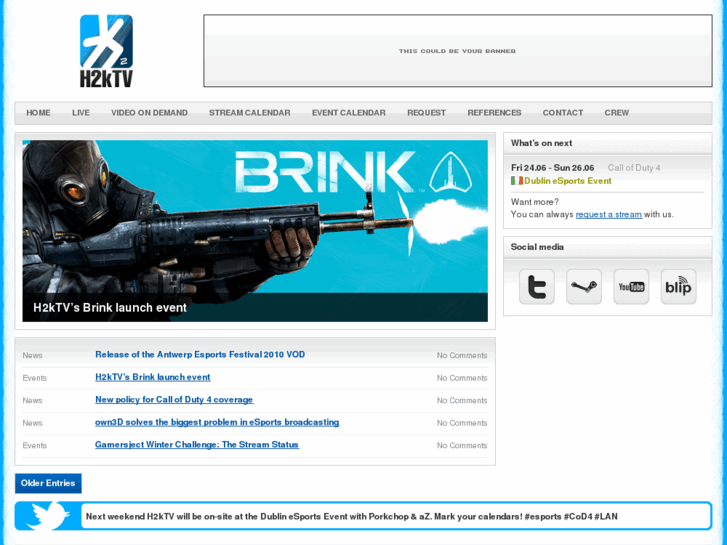Open the REFERENCES menu item
The image size is (727, 545).
(494, 113)
